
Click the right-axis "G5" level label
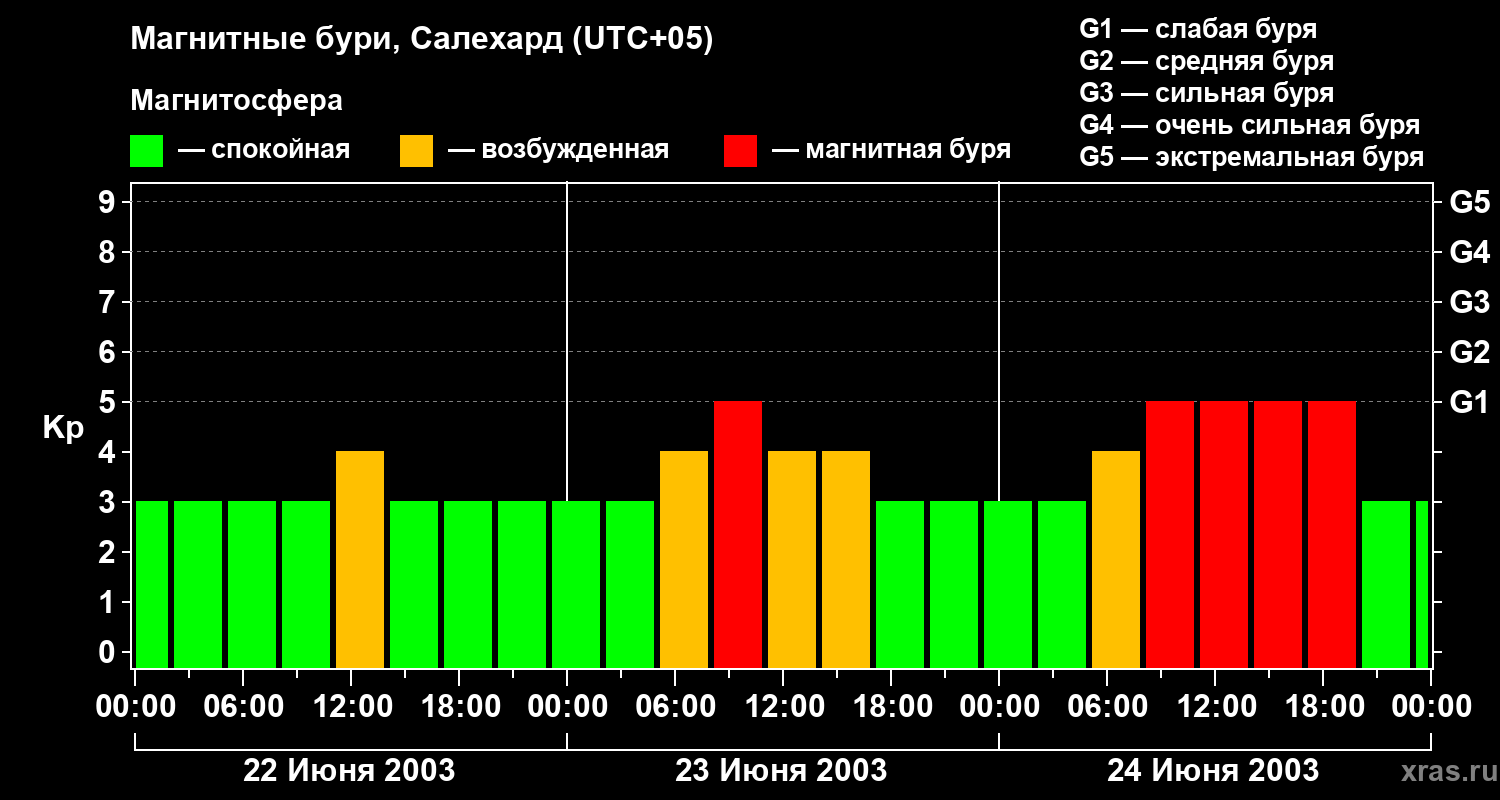point(1470,202)
